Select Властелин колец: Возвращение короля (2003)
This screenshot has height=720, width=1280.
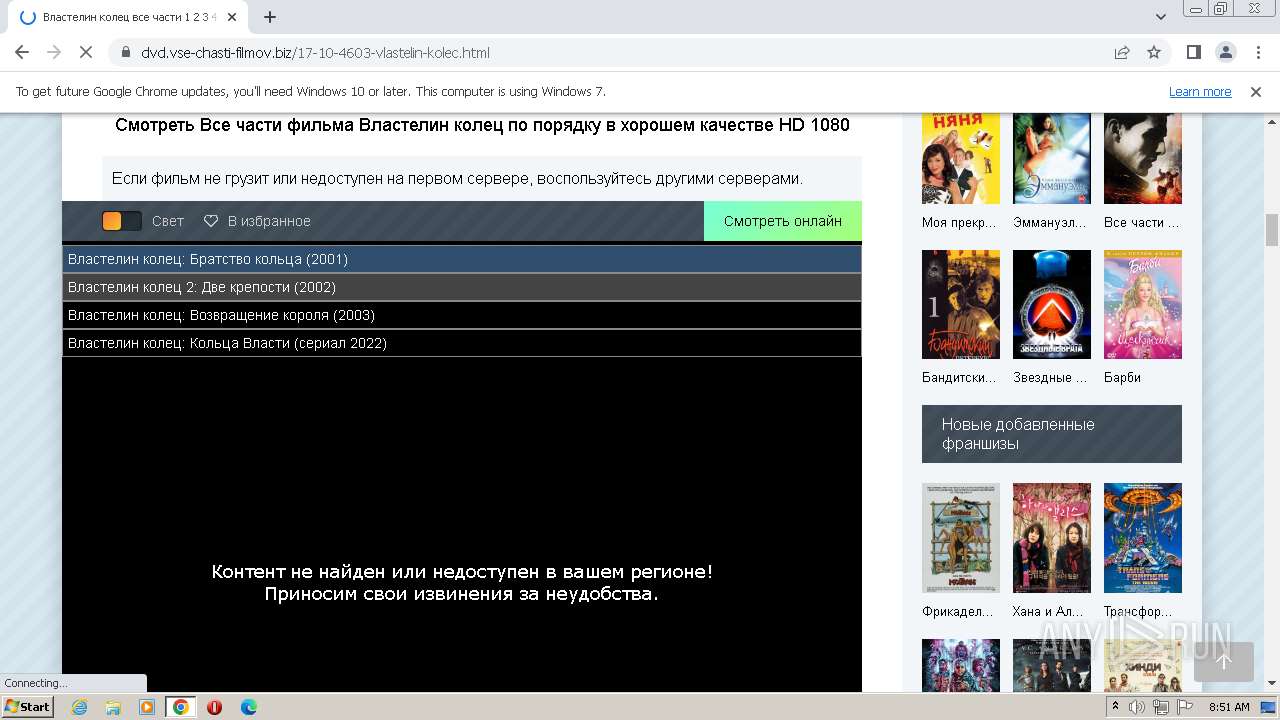tap(461, 315)
